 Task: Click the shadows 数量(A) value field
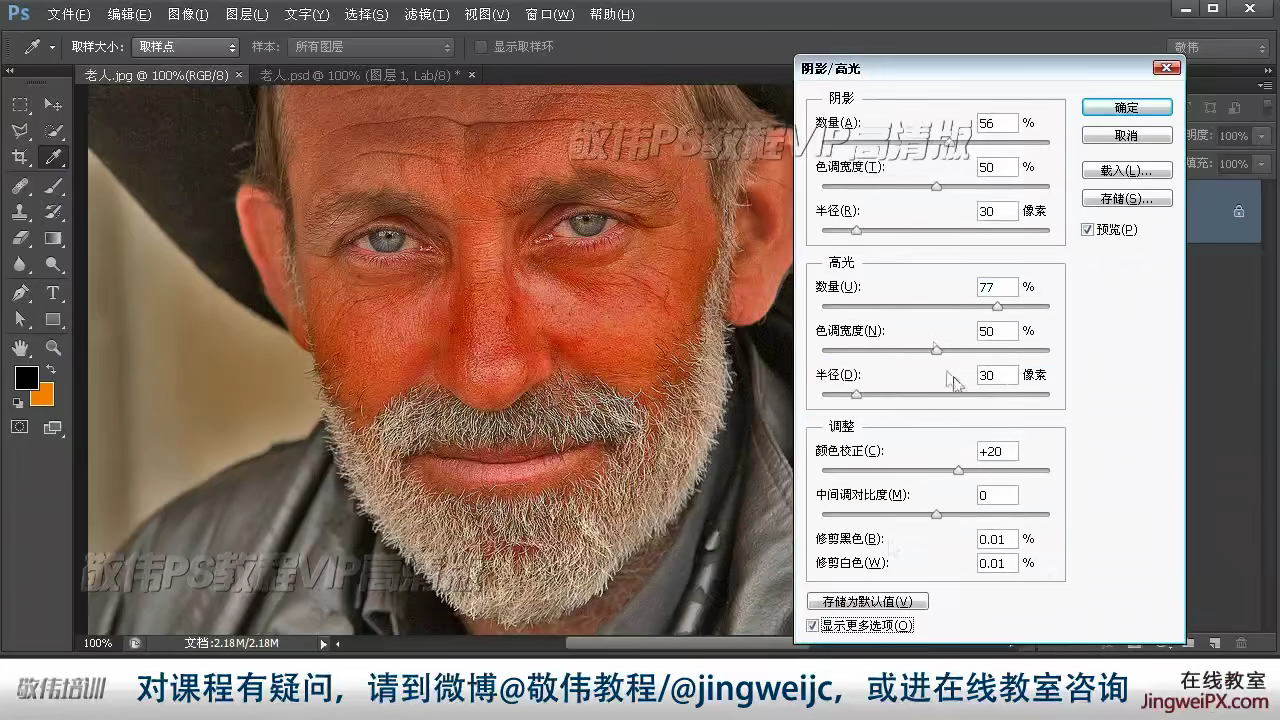[x=997, y=123]
